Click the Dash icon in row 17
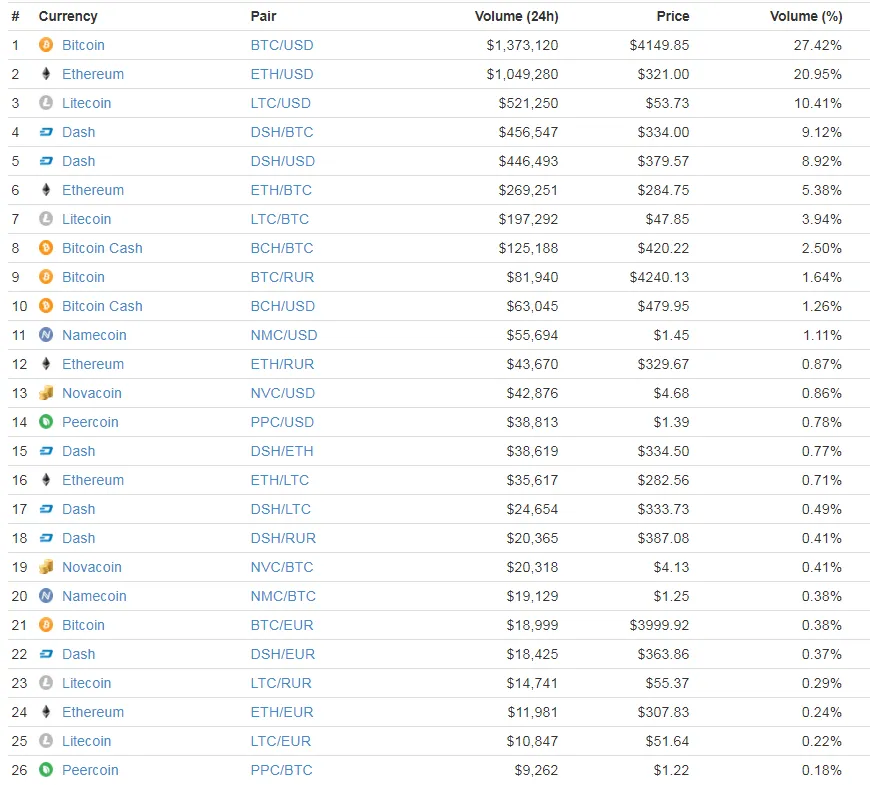The image size is (870, 785). click(46, 509)
